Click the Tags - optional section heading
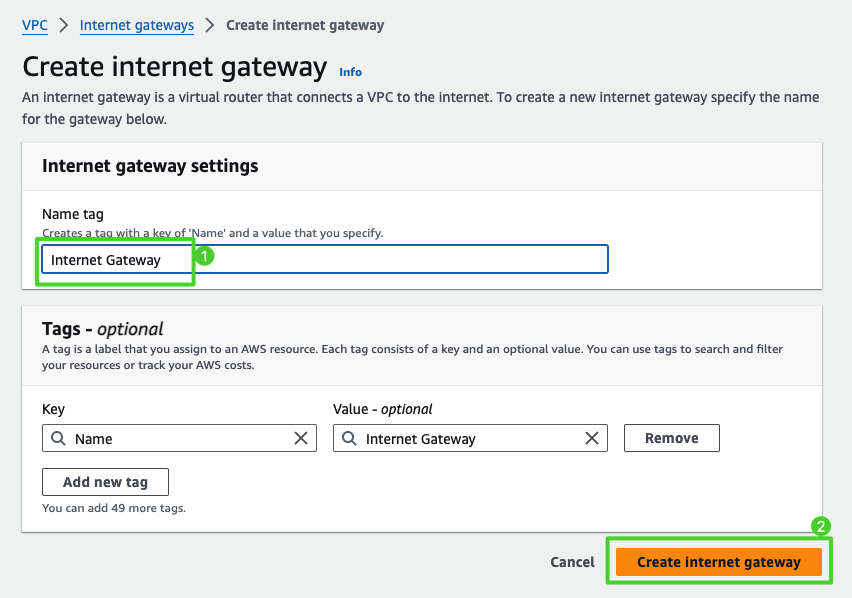 102,329
